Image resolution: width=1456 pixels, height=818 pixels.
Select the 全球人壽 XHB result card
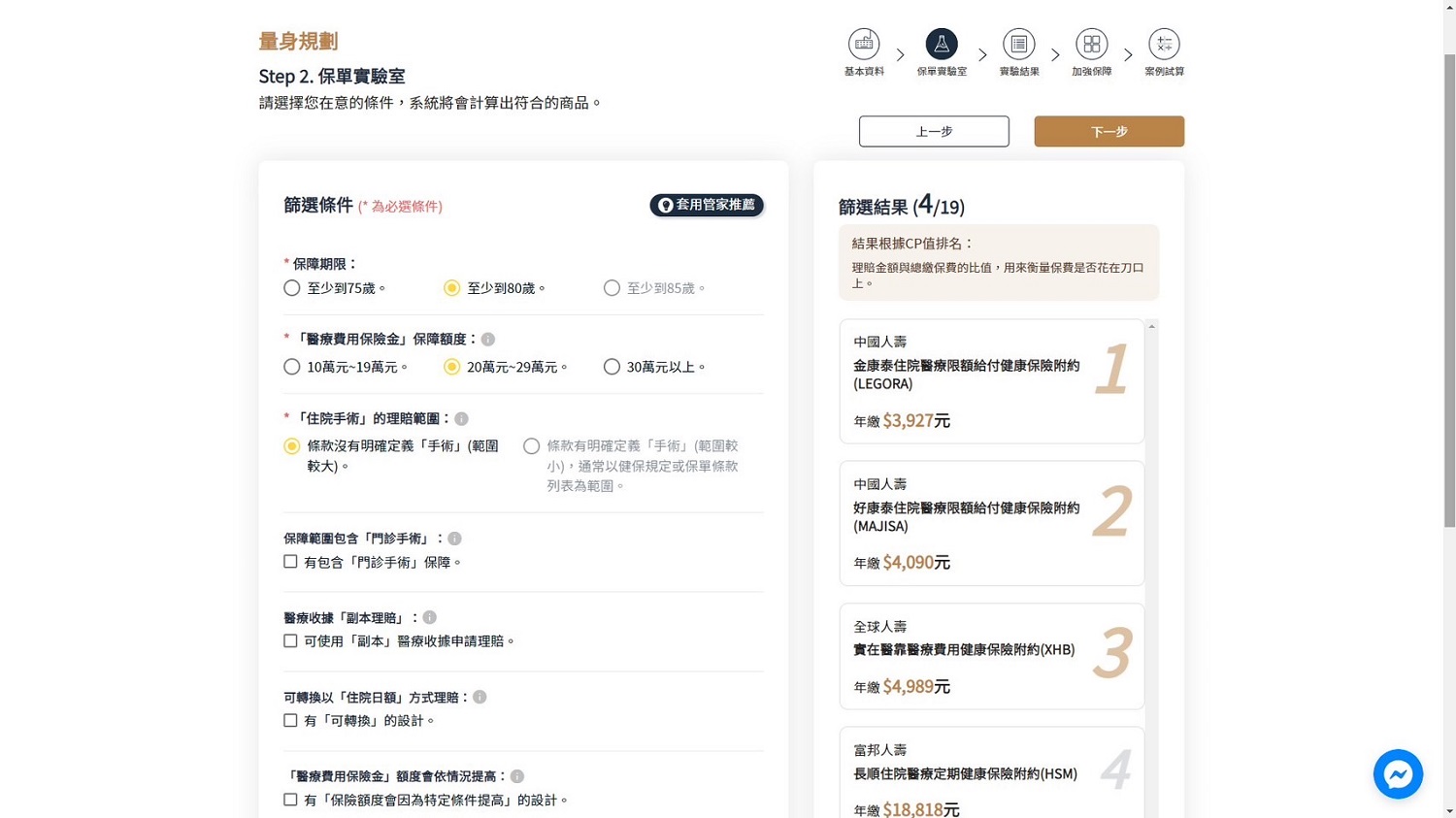pos(991,656)
